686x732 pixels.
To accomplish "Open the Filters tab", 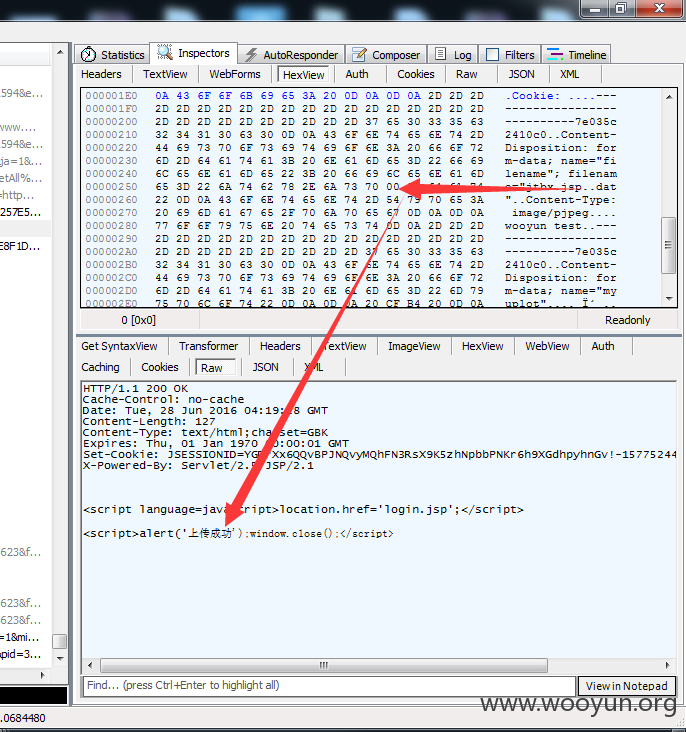I will [510, 55].
